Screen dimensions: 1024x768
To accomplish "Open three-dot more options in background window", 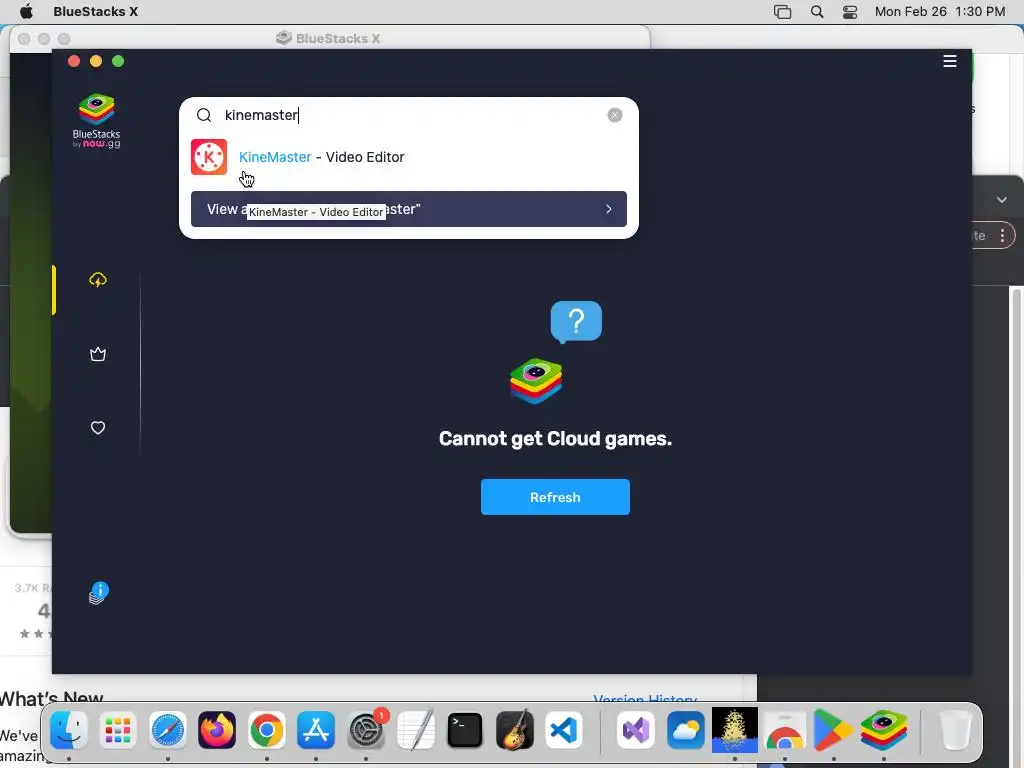I will click(1002, 236).
